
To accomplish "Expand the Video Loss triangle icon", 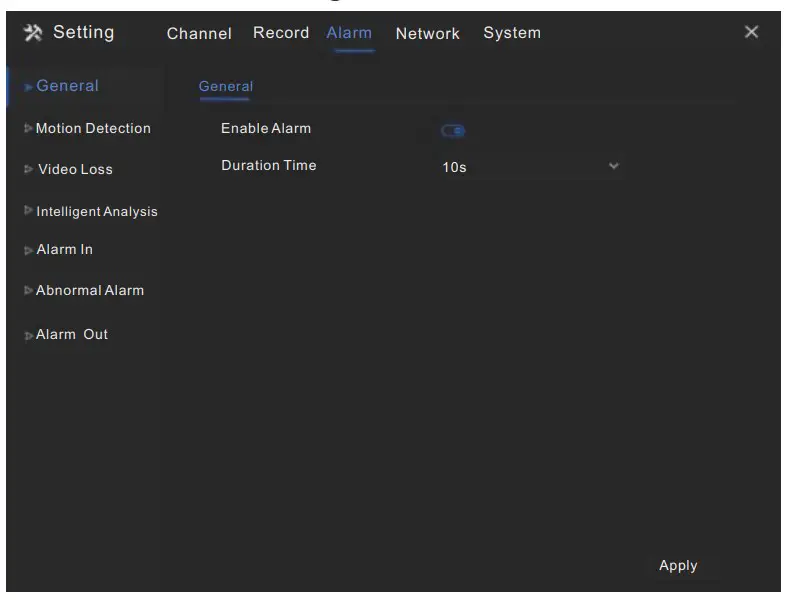I will click(x=28, y=170).
